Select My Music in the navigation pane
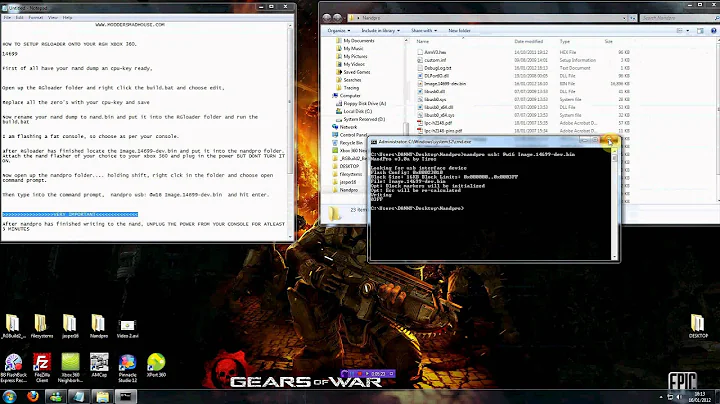This screenshot has height=404, width=720. click(x=353, y=49)
